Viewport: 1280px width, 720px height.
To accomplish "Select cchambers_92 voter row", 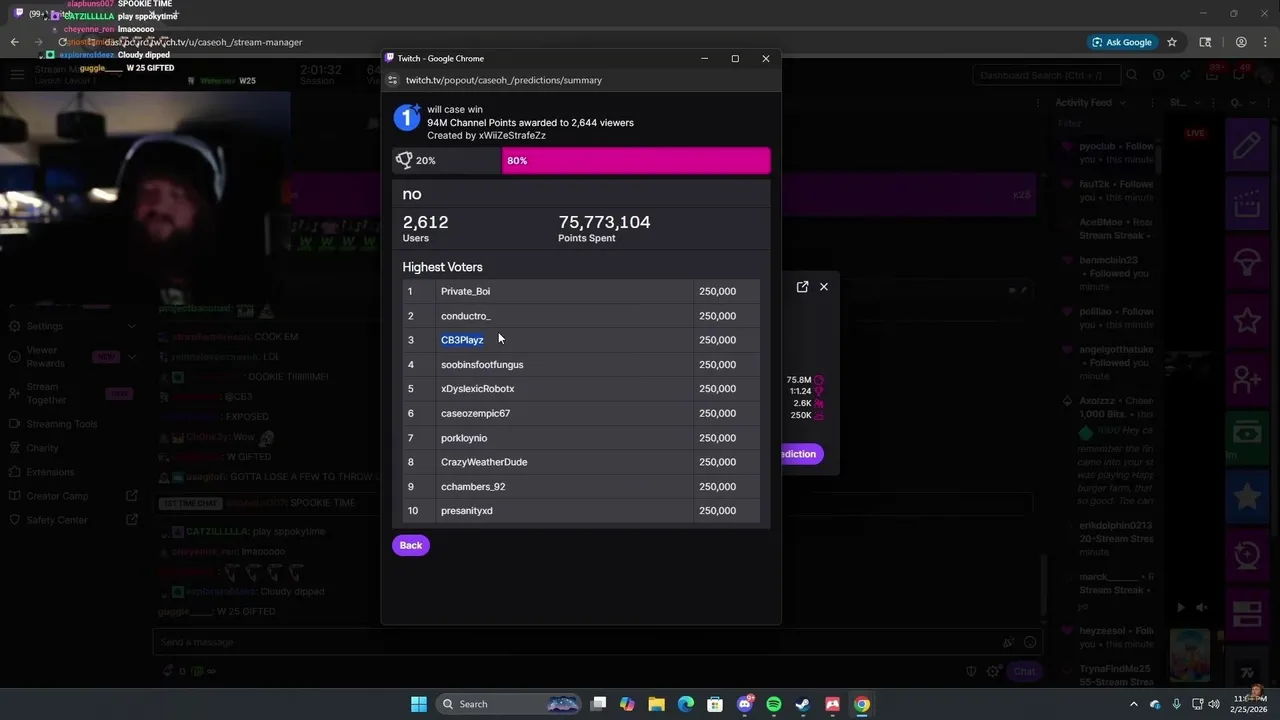I will (581, 487).
